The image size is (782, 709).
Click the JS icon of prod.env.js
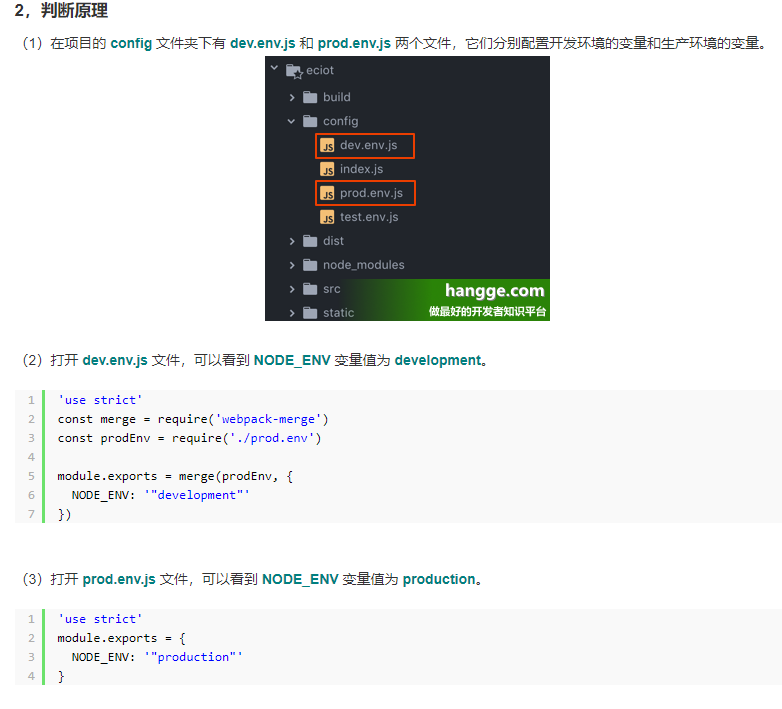(327, 193)
